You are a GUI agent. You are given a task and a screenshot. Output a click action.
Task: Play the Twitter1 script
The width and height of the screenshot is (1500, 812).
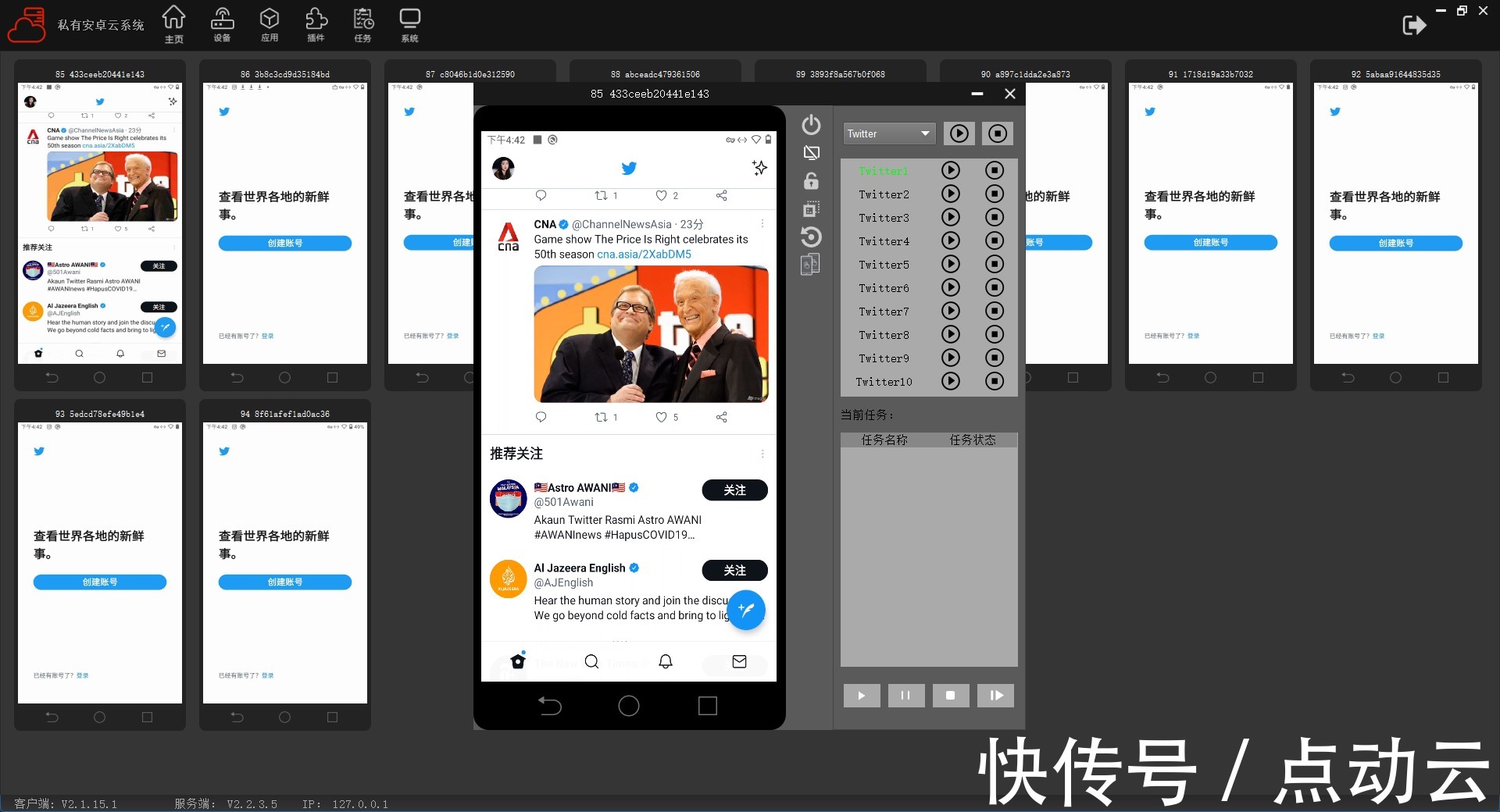click(950, 170)
